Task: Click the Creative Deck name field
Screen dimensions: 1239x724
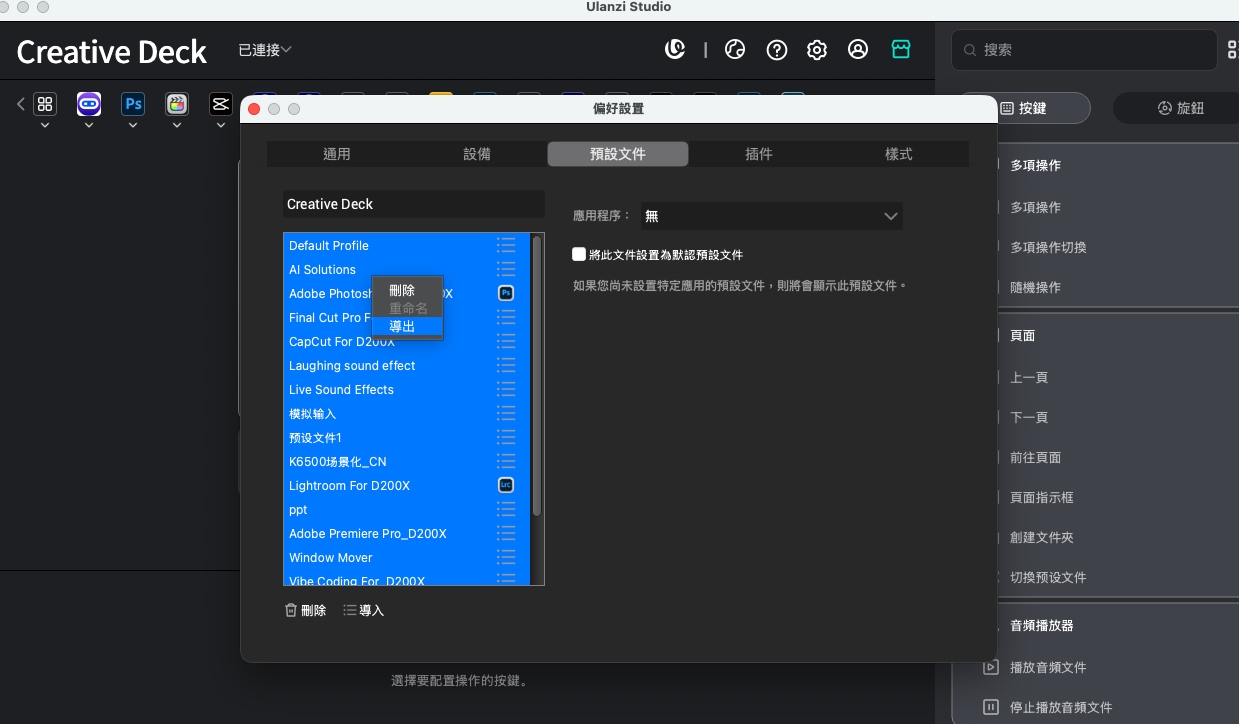Action: pos(414,204)
